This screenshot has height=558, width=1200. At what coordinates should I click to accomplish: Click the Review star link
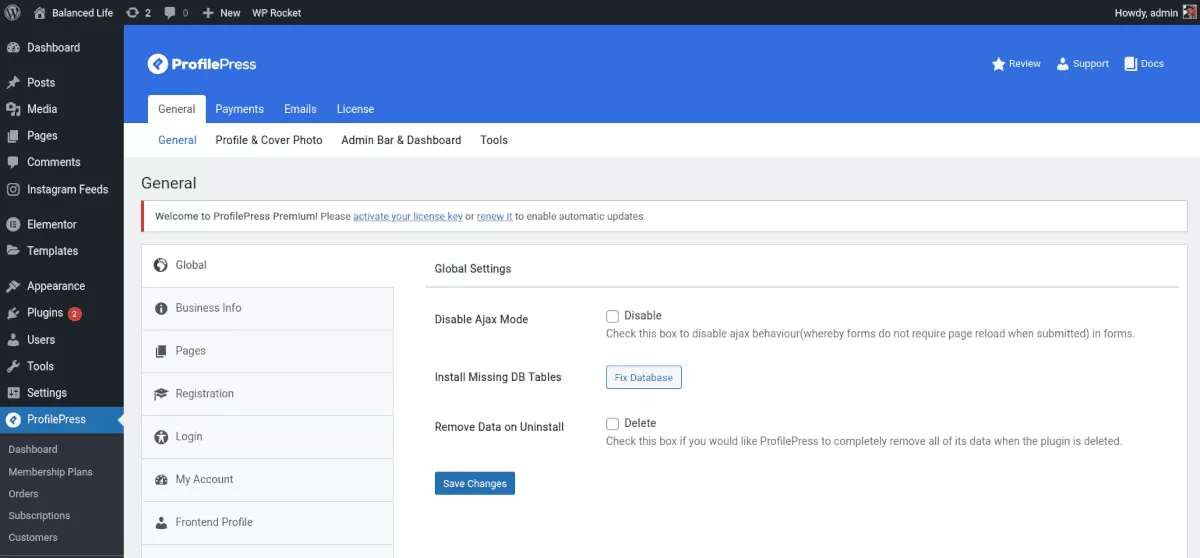pos(1016,63)
